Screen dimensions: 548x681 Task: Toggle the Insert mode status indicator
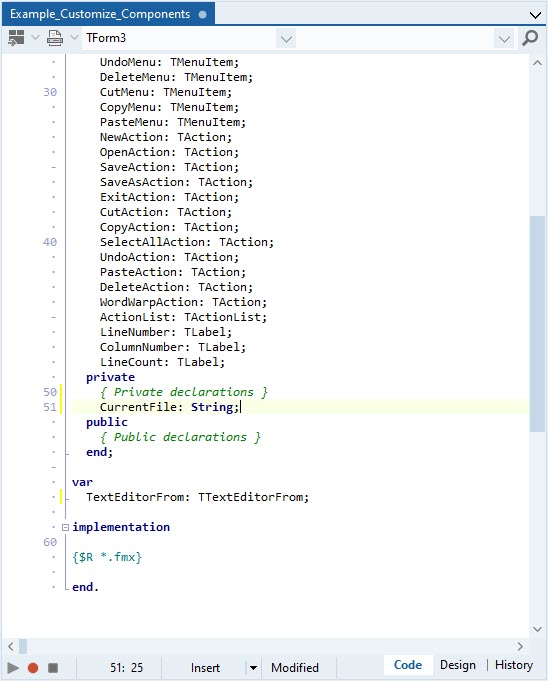click(x=205, y=668)
